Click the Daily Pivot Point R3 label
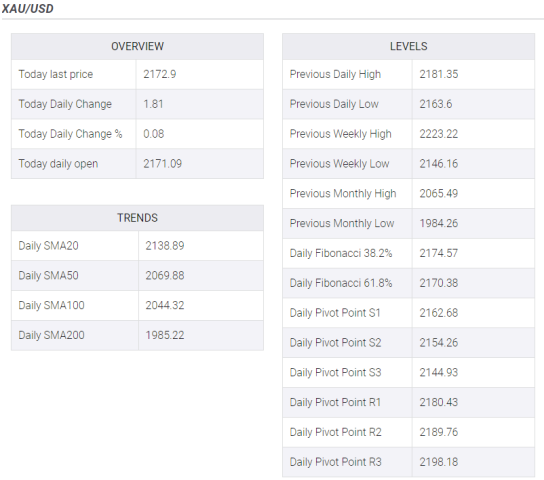The height and width of the screenshot is (480, 544). coord(335,462)
